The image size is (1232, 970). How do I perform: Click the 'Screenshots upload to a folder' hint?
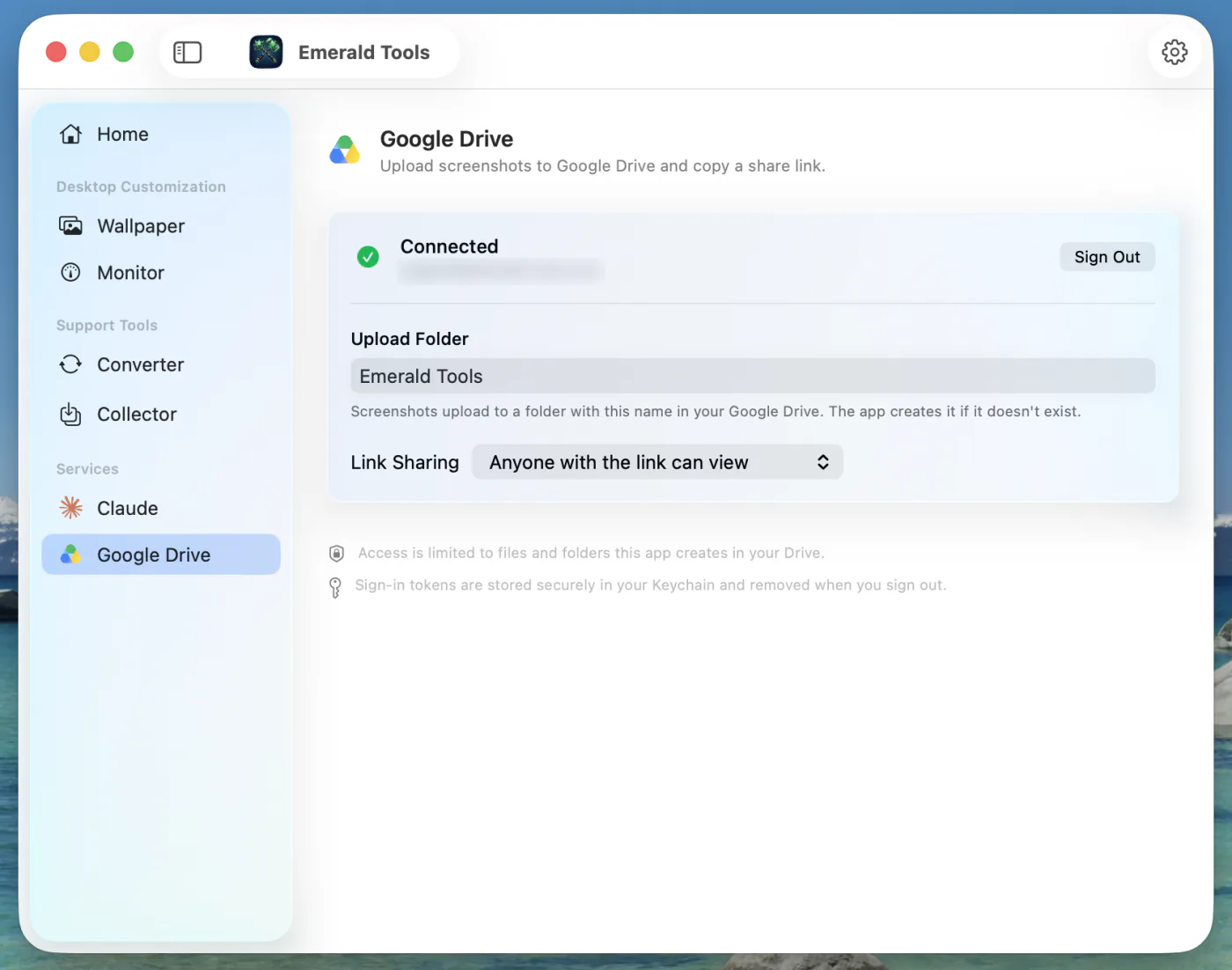point(715,411)
